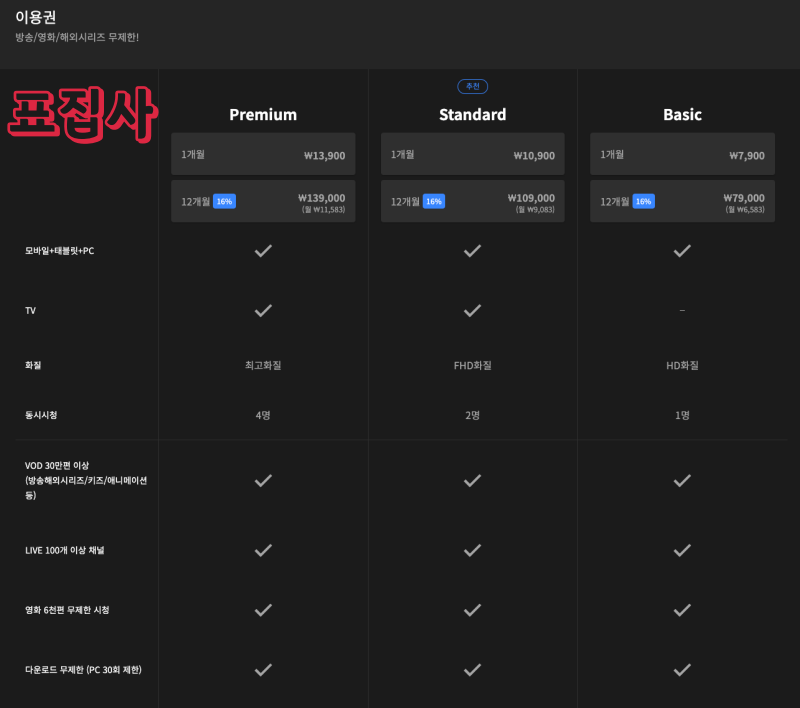The width and height of the screenshot is (800, 708).
Task: Click Basic dash in TV row
Action: (682, 311)
